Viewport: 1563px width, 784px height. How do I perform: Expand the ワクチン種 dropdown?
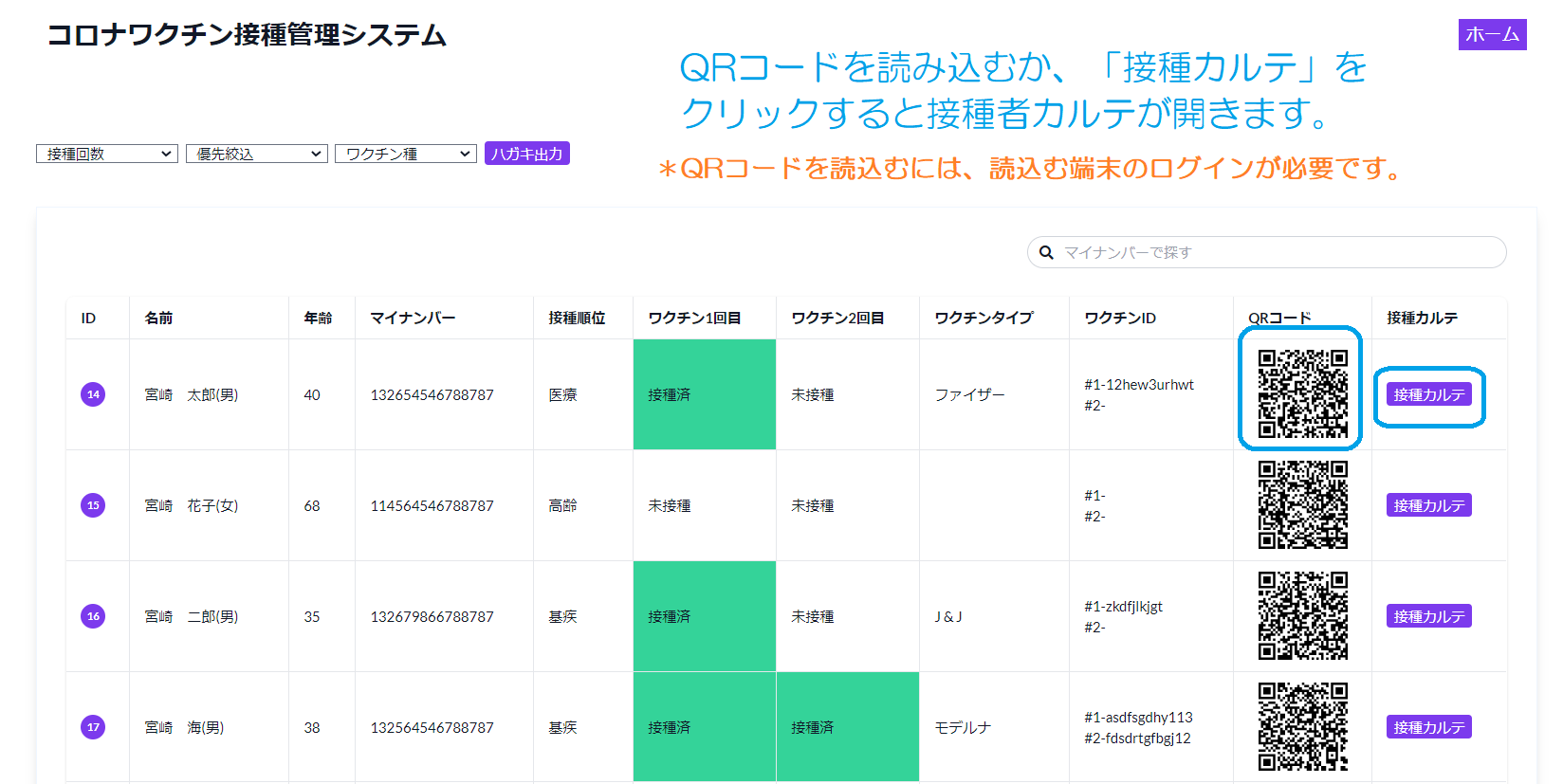tap(406, 154)
